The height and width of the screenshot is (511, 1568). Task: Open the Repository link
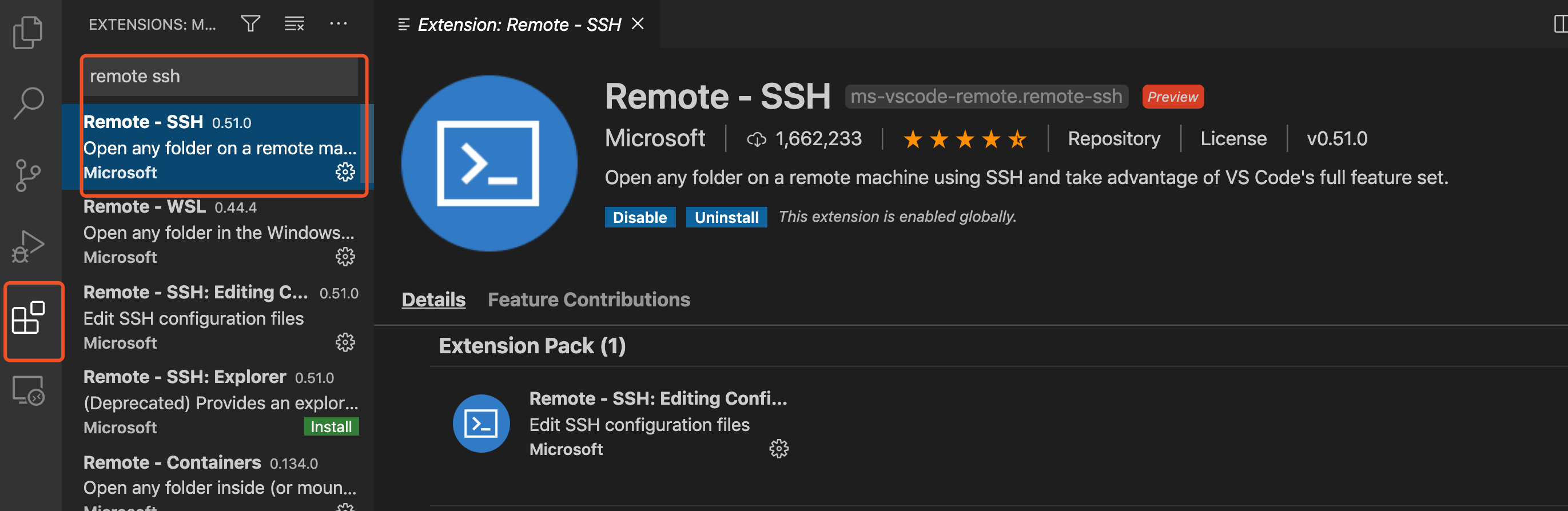point(1113,139)
